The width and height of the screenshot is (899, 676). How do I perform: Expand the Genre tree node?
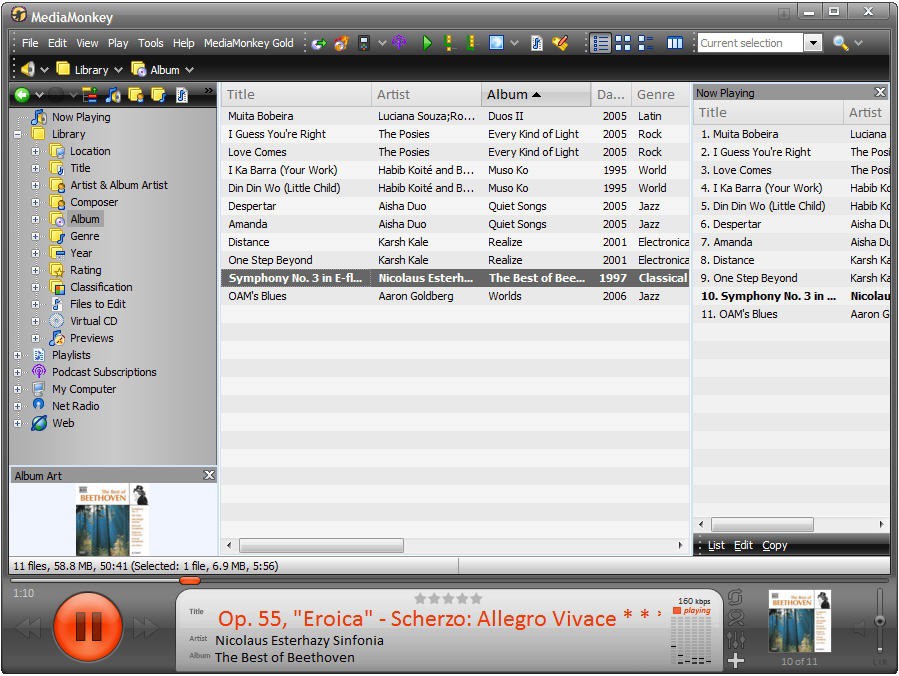36,236
